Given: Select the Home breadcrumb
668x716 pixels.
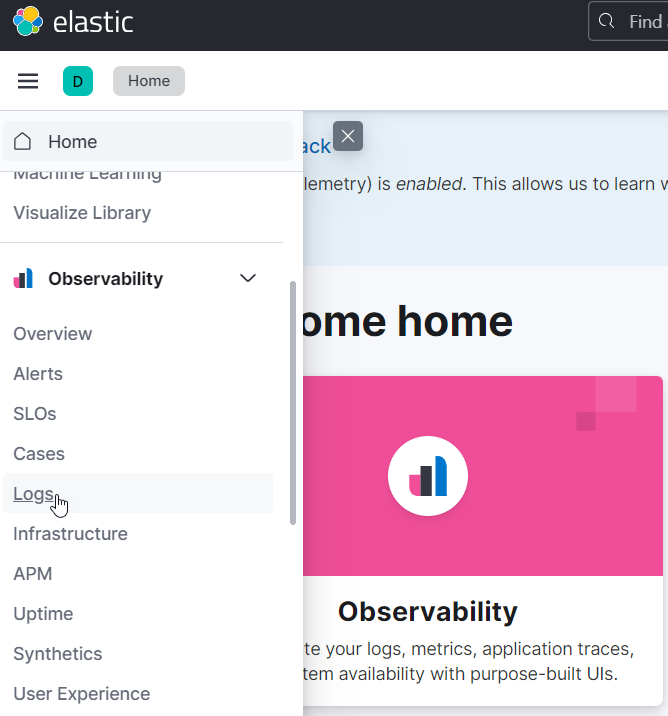Looking at the screenshot, I should 149,81.
